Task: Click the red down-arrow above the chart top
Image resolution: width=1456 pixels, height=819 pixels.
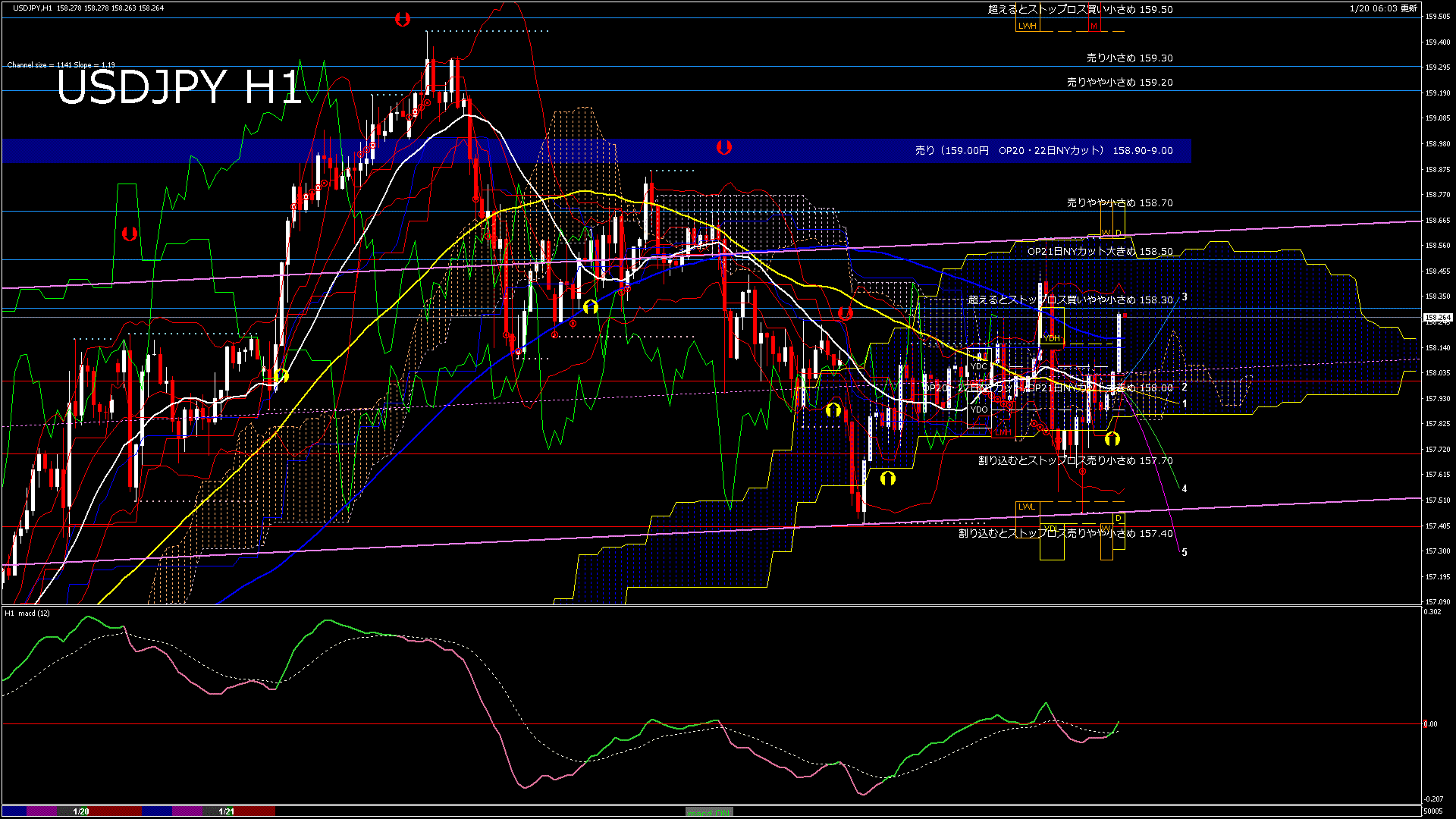Action: [x=403, y=20]
